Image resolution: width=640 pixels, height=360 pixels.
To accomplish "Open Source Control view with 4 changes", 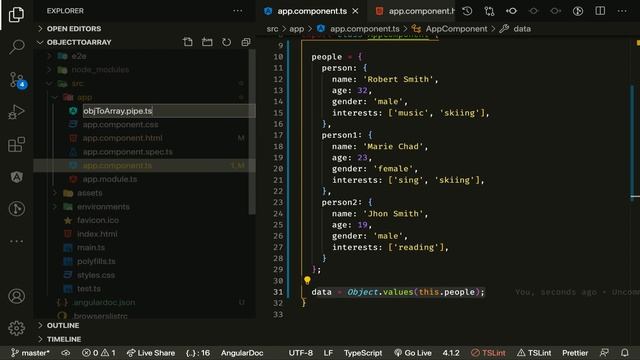I will (x=17, y=80).
